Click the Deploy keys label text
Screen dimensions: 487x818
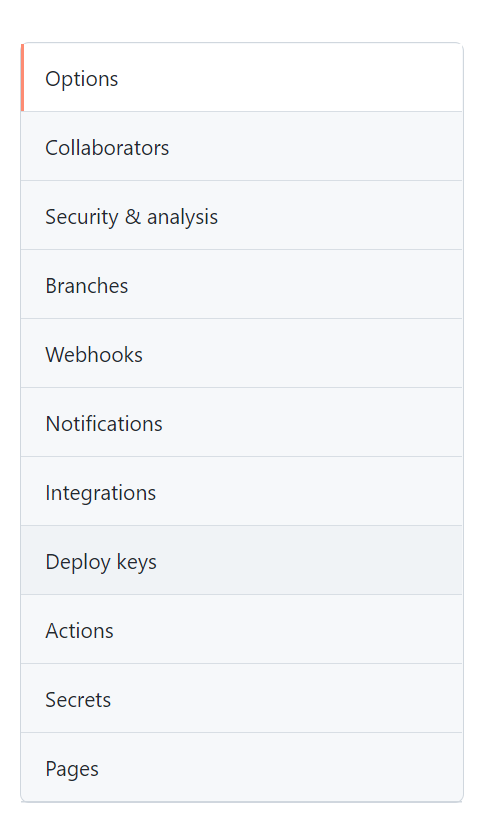coord(101,562)
